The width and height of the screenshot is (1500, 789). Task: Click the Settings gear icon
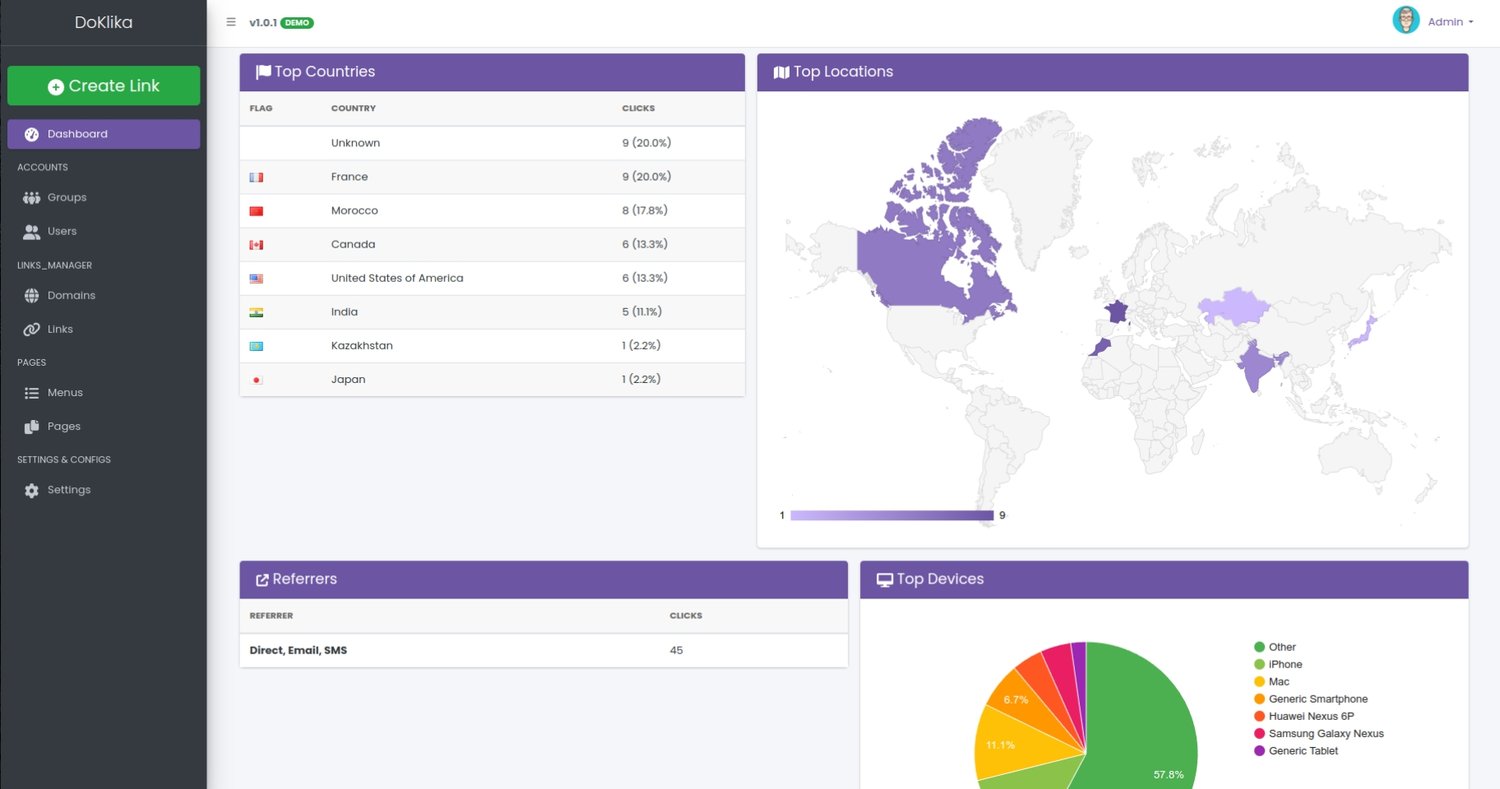click(31, 491)
